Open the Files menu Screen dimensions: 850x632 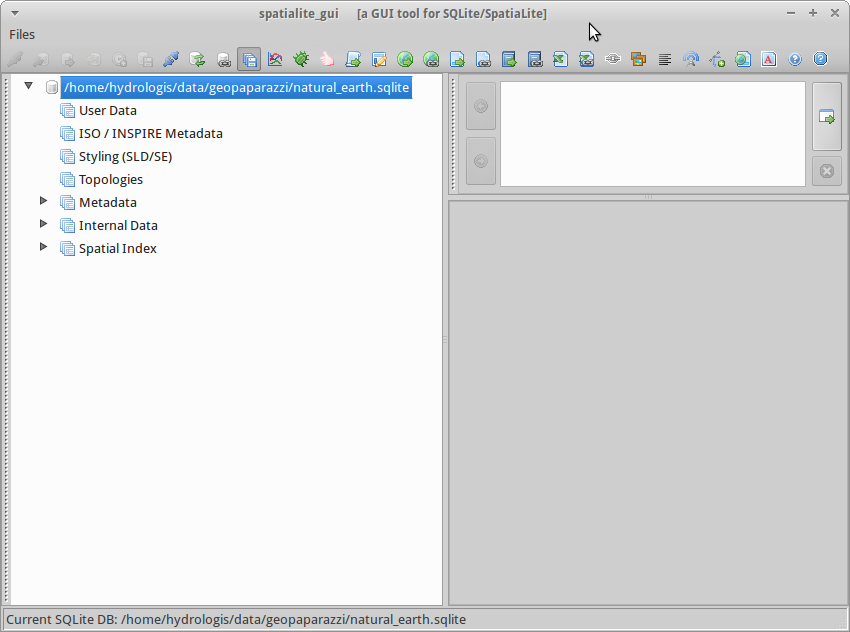click(22, 34)
